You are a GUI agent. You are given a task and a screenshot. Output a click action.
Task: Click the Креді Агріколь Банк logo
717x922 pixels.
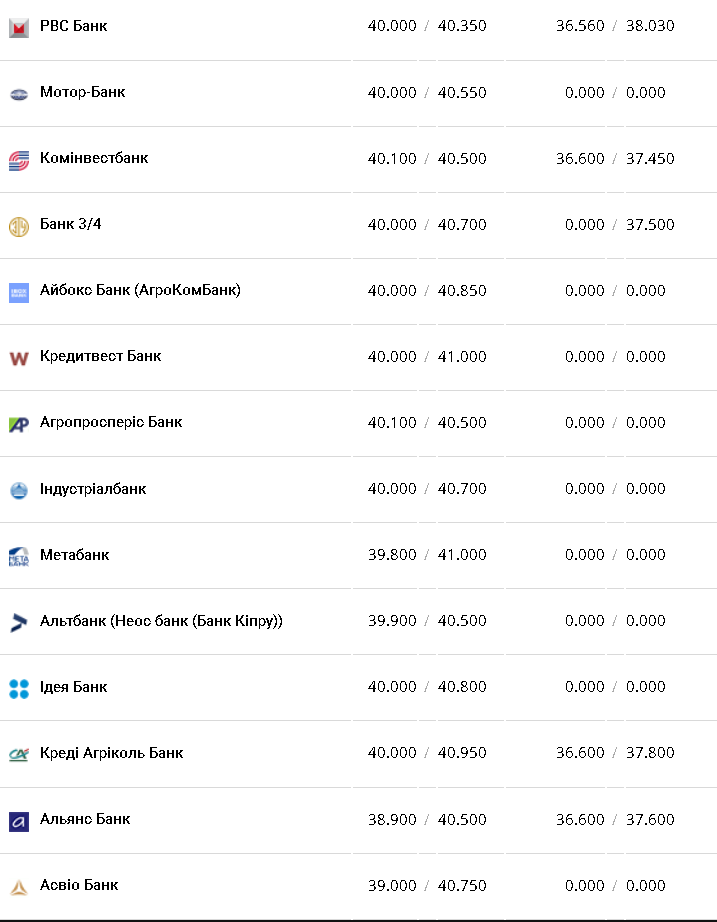click(x=18, y=754)
